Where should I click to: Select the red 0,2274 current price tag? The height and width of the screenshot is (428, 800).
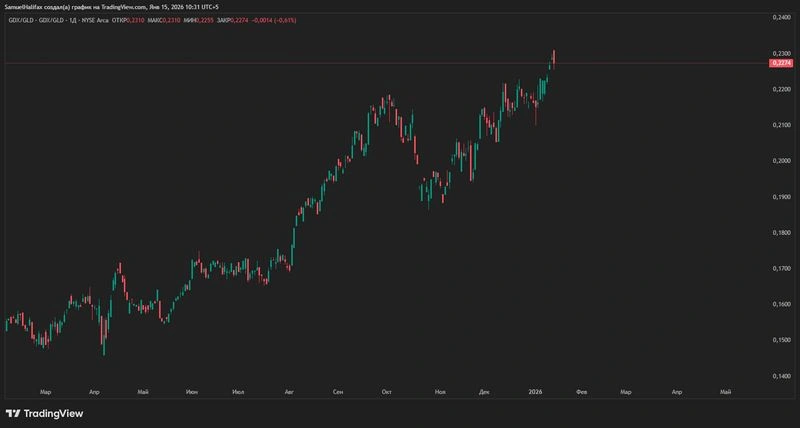(x=781, y=63)
